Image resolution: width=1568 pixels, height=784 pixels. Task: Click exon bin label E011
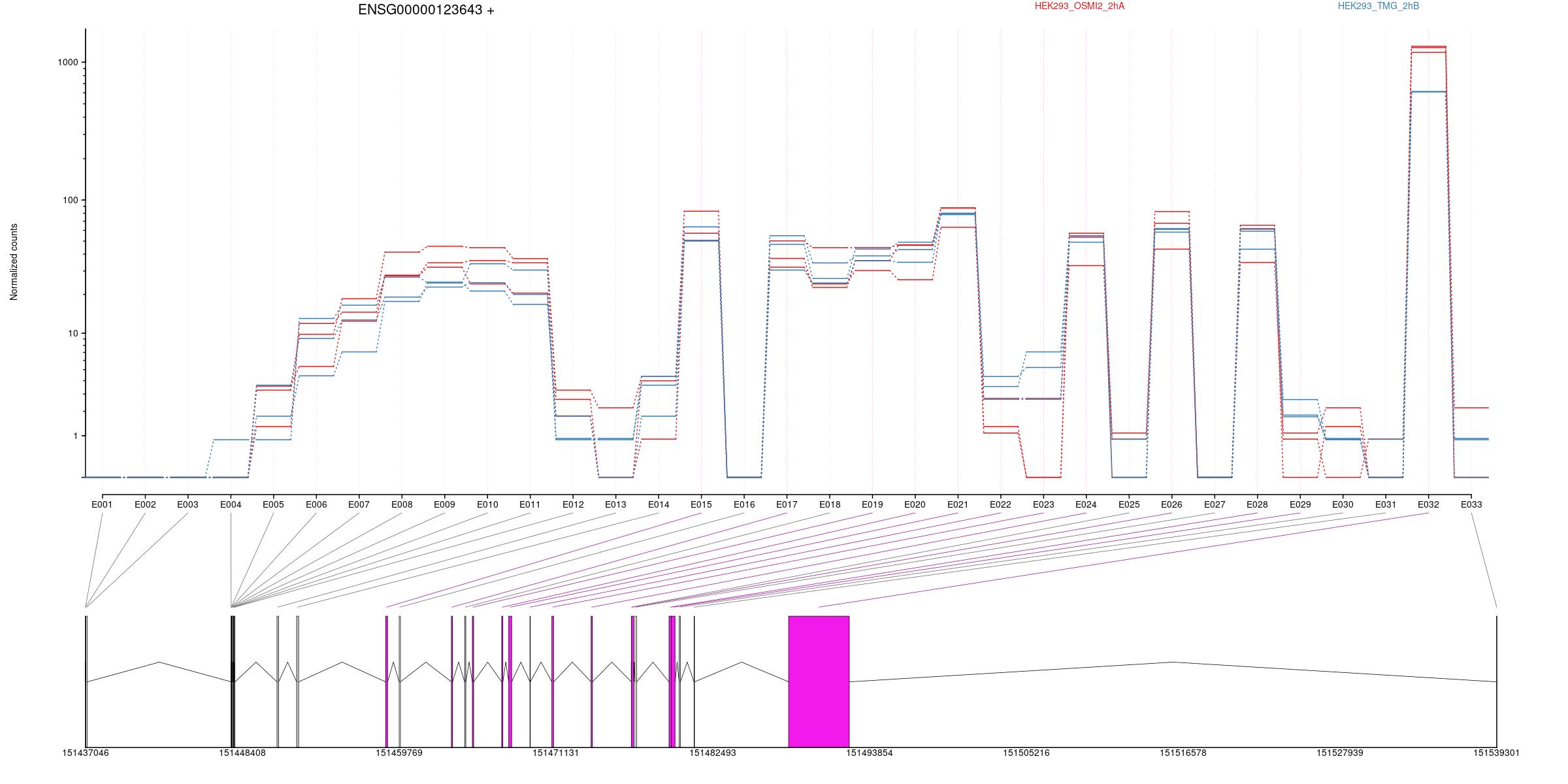point(530,504)
